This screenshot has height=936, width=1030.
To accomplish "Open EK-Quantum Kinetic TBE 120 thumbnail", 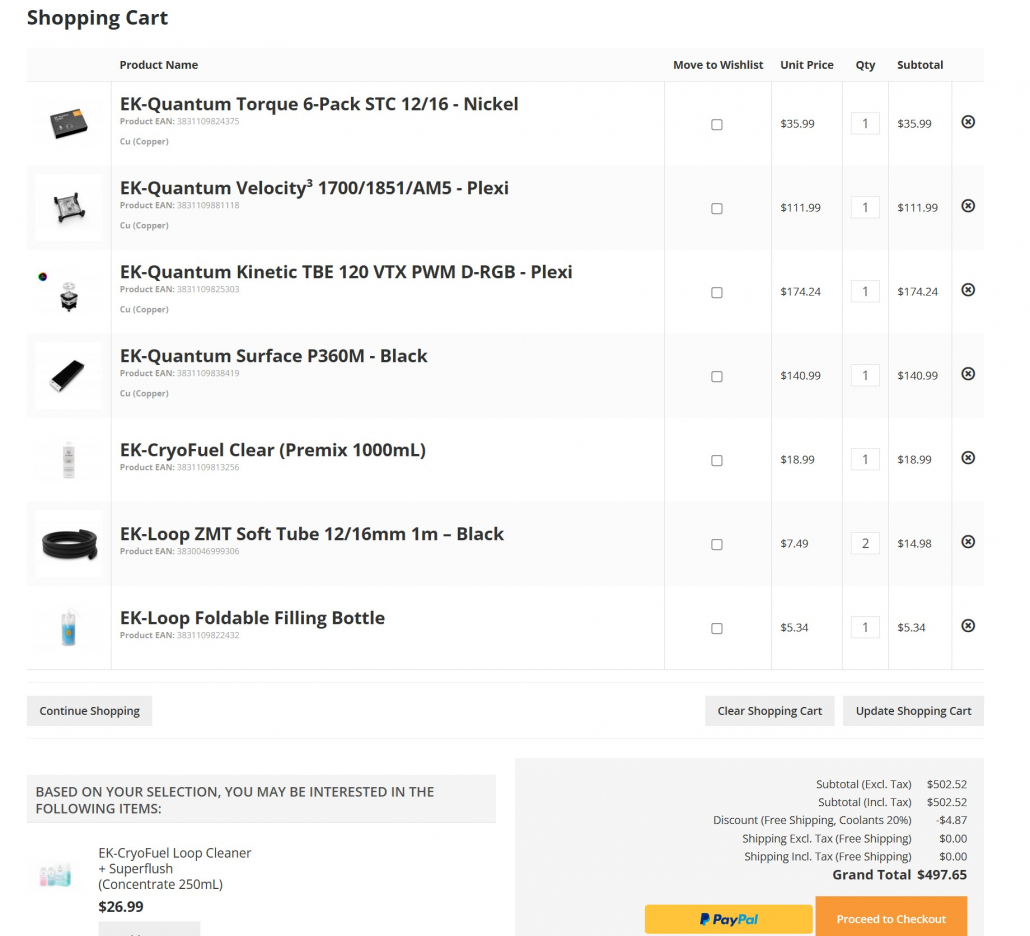I will 68,292.
